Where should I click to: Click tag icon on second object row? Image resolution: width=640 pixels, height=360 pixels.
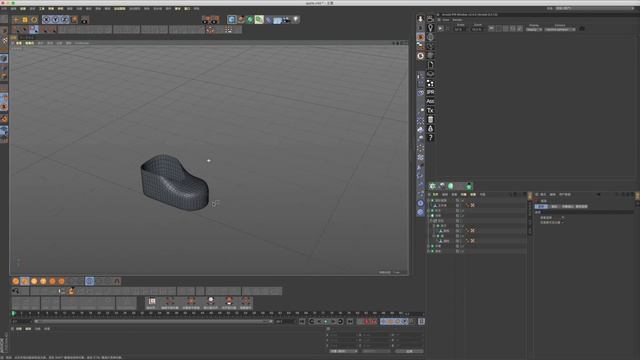point(473,205)
